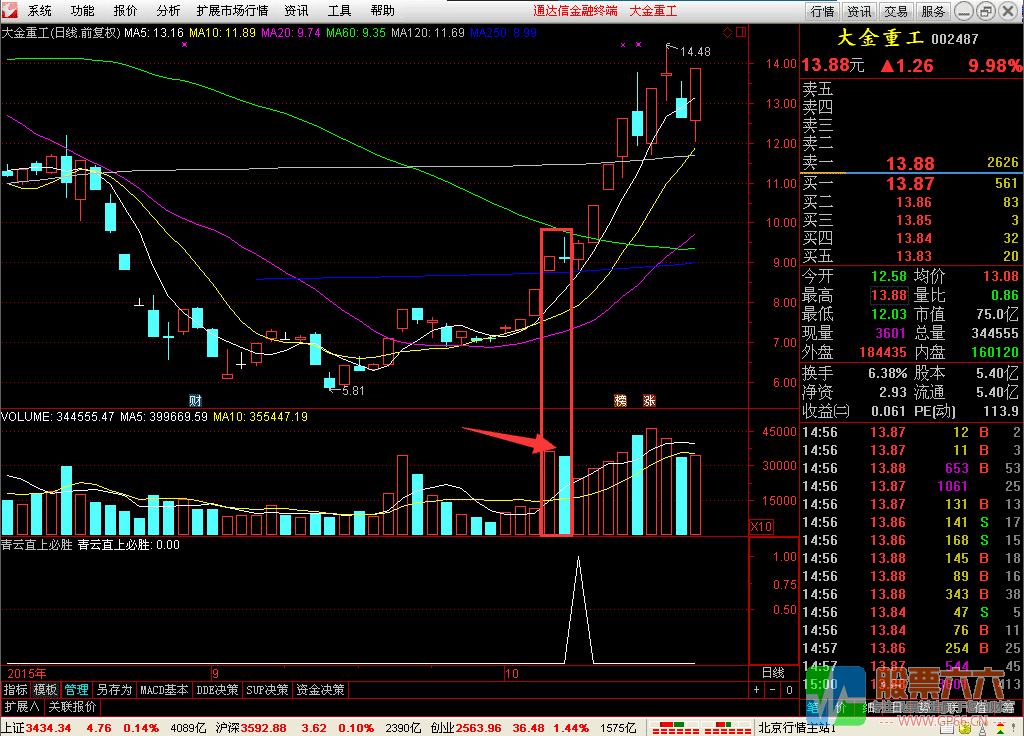Select the 管理 tab
The width and height of the screenshot is (1024, 736).
click(x=76, y=690)
